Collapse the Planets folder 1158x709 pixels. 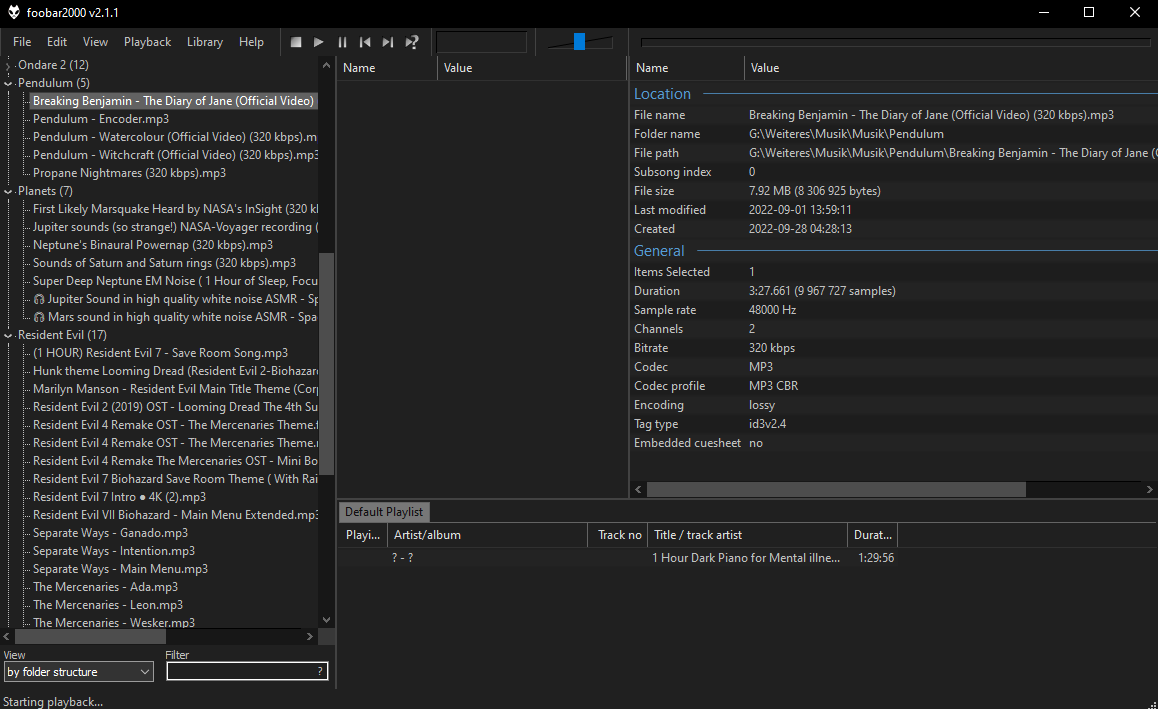coord(8,191)
